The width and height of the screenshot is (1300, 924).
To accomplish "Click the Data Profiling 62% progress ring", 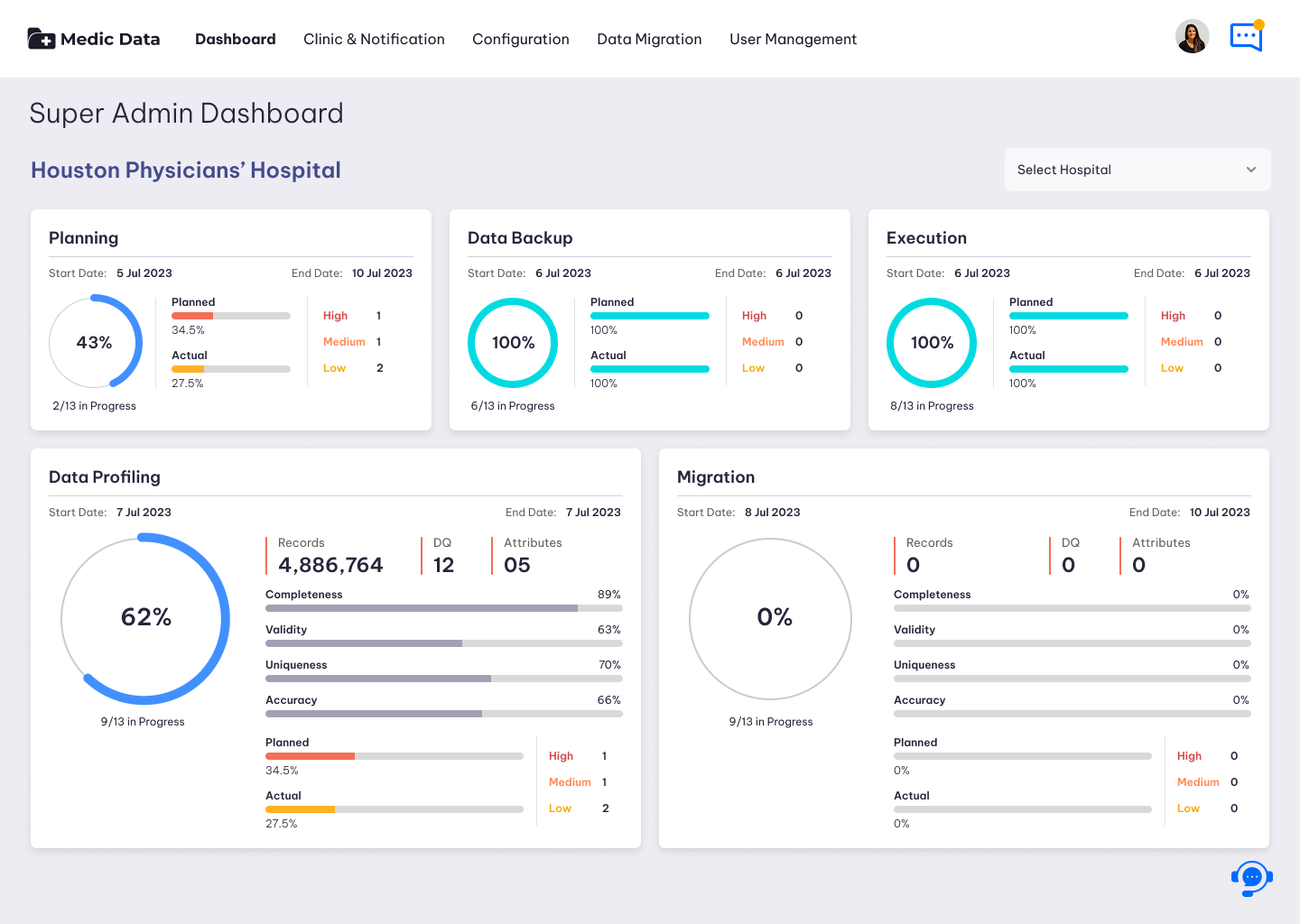I will pyautogui.click(x=145, y=618).
